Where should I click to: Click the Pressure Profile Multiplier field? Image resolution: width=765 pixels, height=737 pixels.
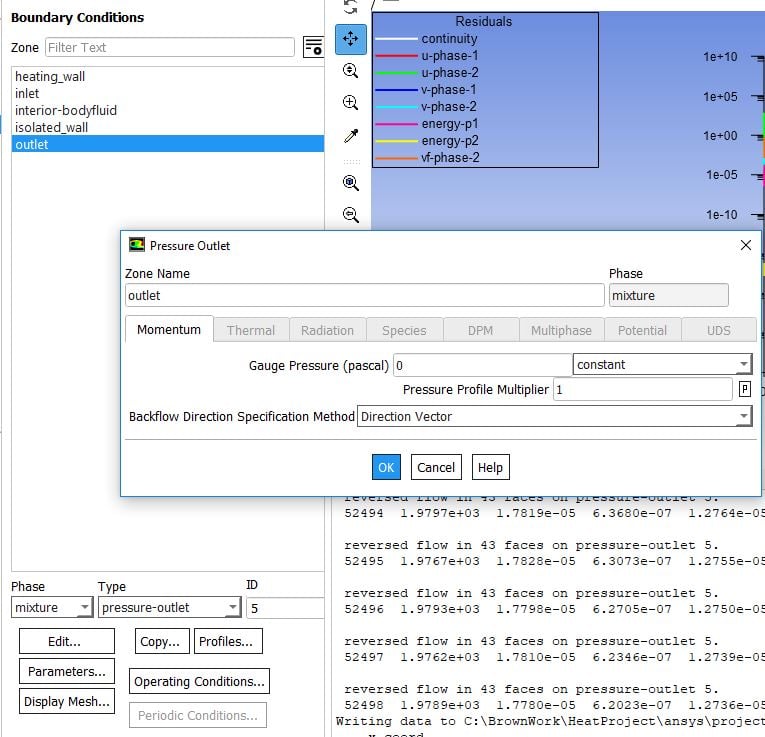(643, 389)
